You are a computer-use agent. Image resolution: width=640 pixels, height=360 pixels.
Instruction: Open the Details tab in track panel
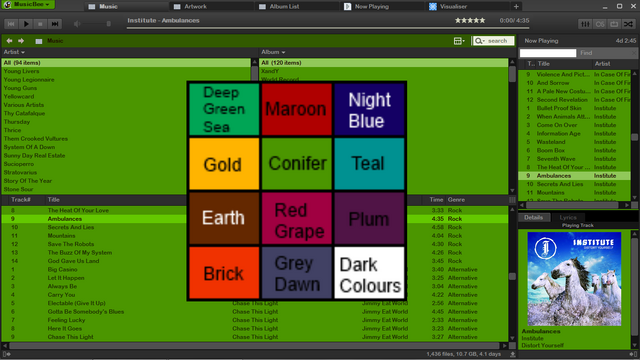533,218
